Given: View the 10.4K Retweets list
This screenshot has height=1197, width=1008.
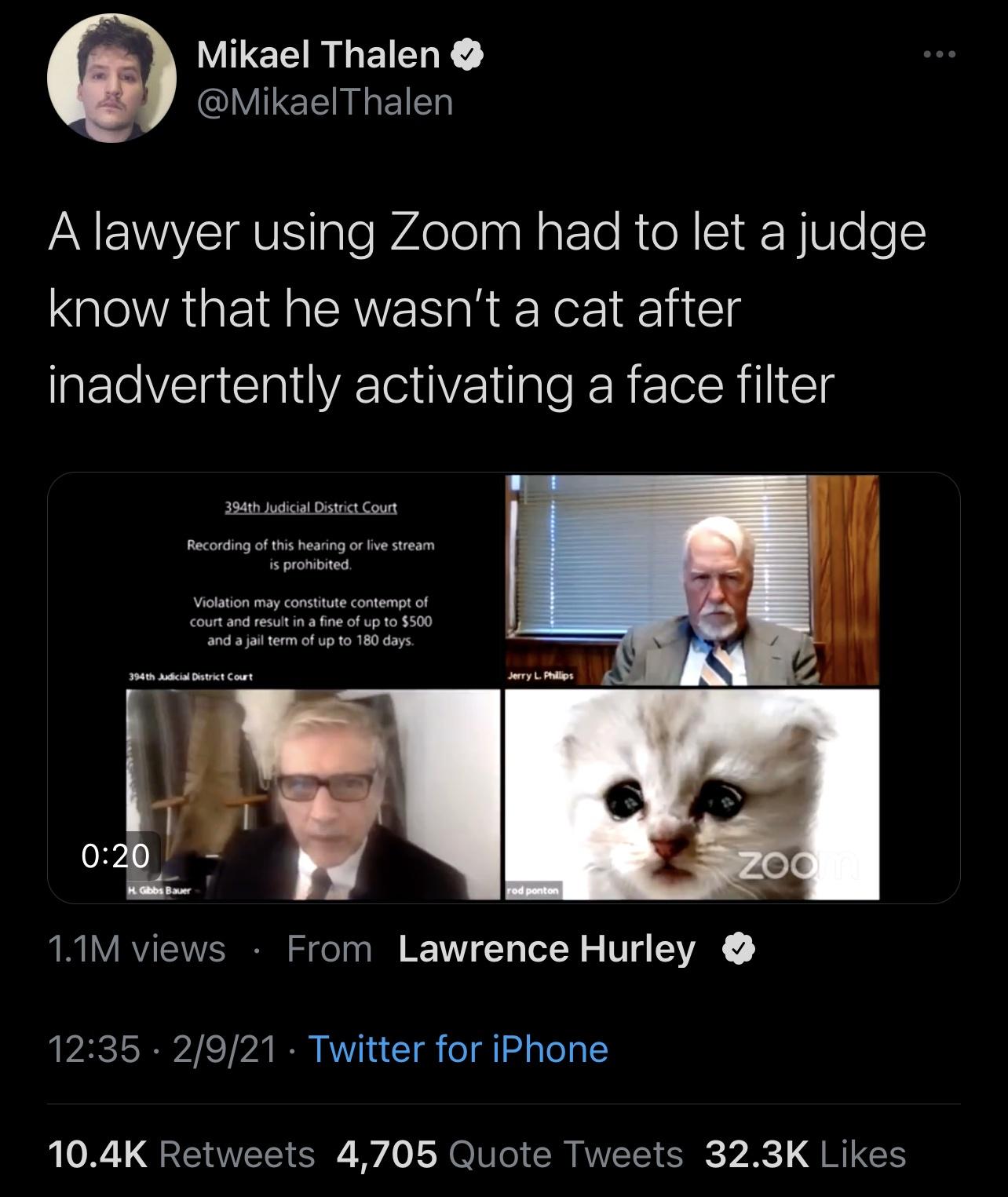Looking at the screenshot, I should point(181,1155).
